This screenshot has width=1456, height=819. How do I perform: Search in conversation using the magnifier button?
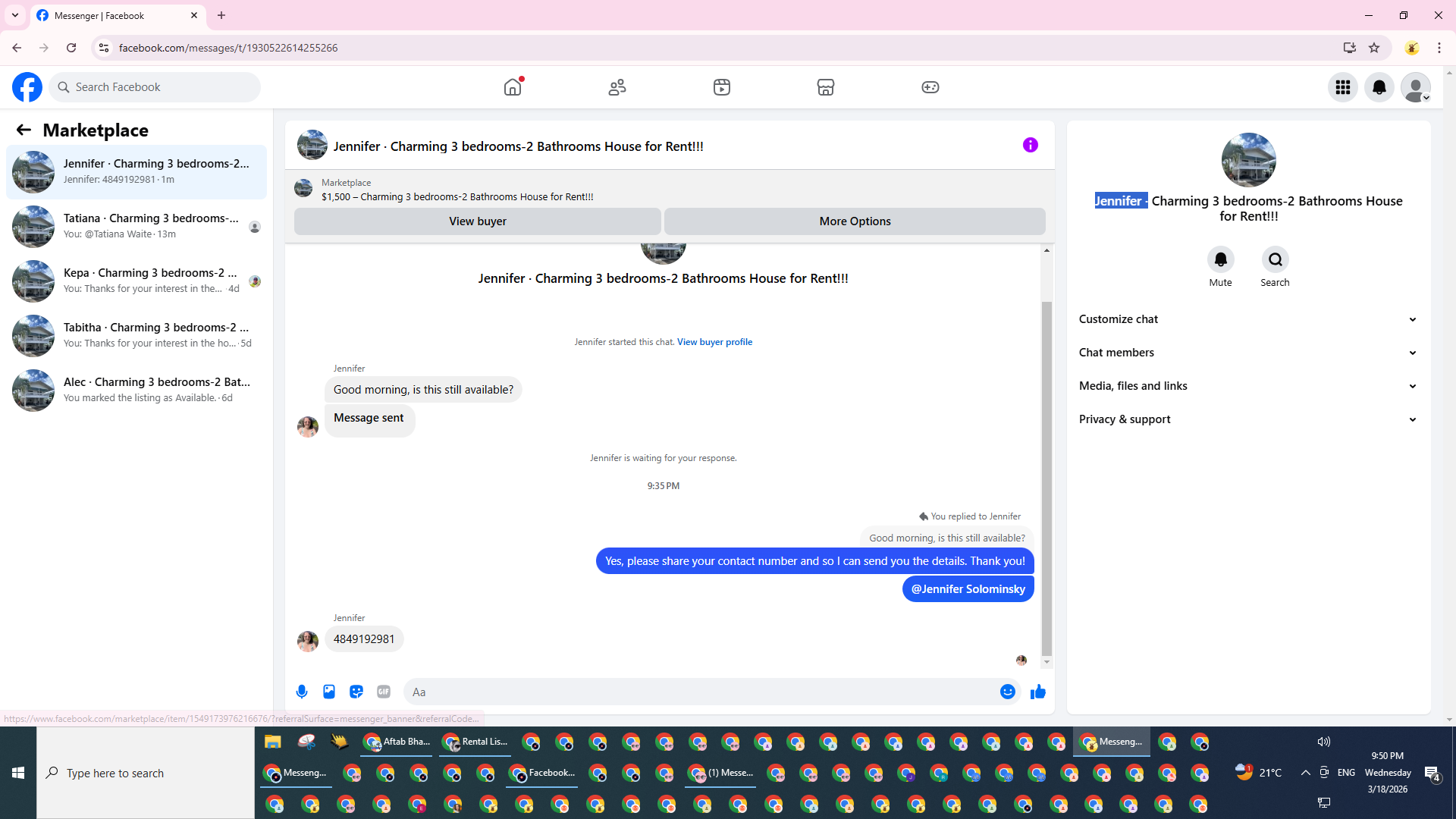(1275, 260)
